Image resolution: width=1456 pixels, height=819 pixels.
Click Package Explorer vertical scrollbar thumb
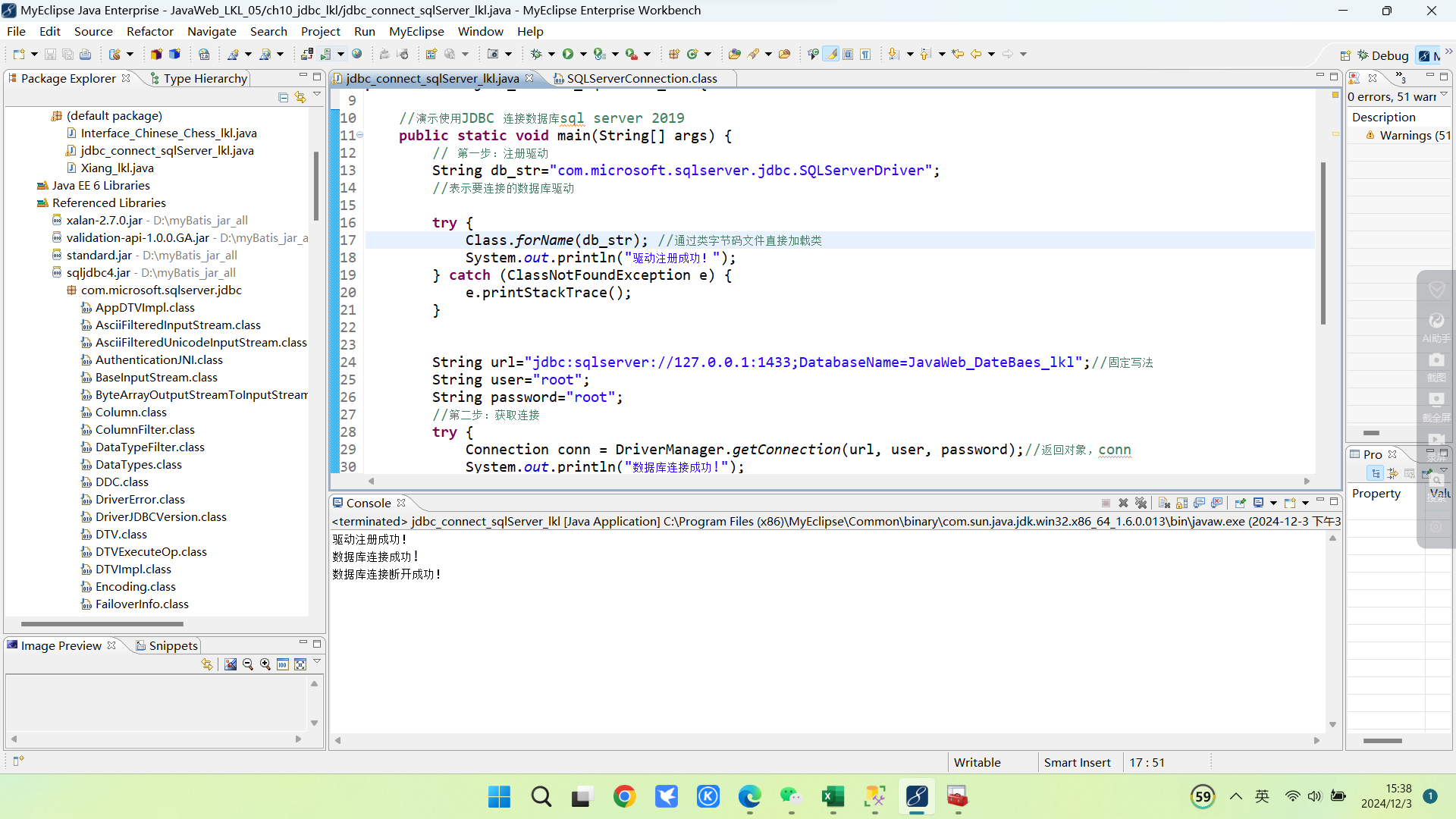(x=315, y=186)
